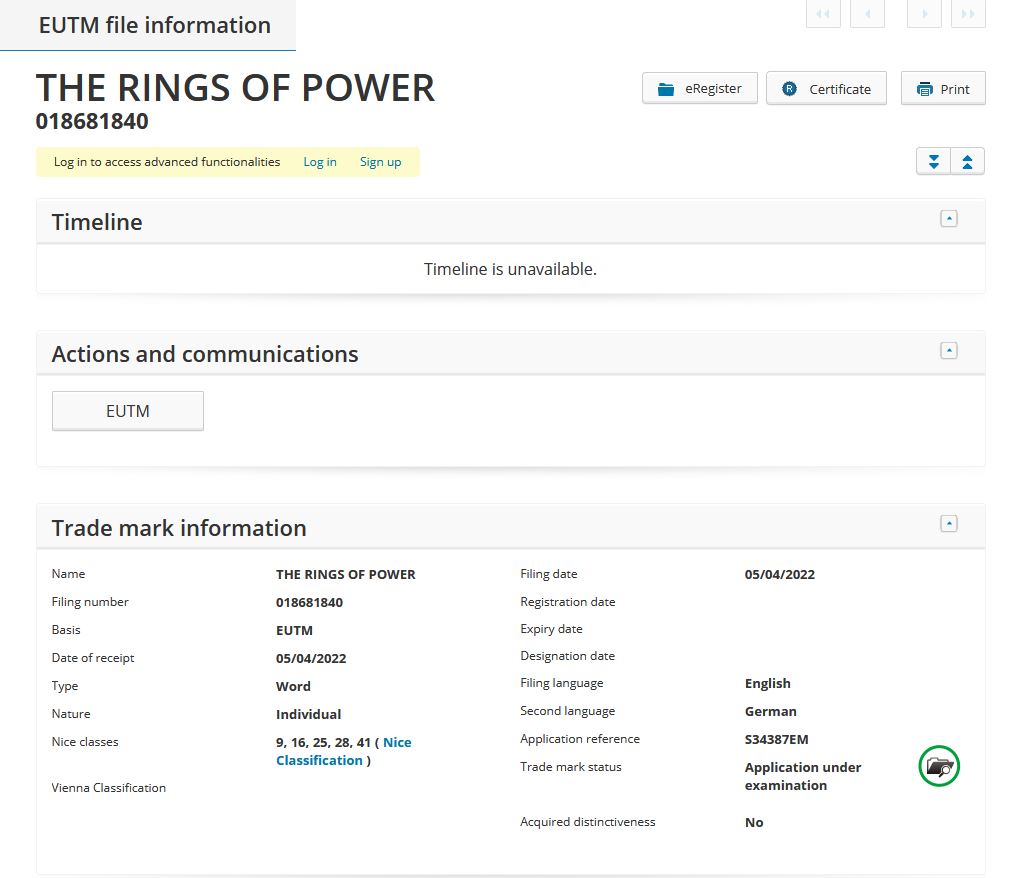The height and width of the screenshot is (878, 1019).
Task: Click the filing number 018681840 value
Action: 309,602
